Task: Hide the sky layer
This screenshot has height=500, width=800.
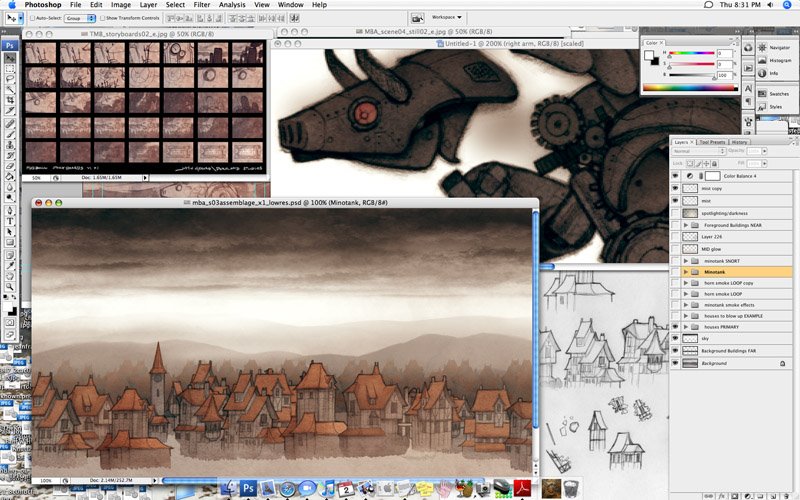Action: [x=675, y=338]
